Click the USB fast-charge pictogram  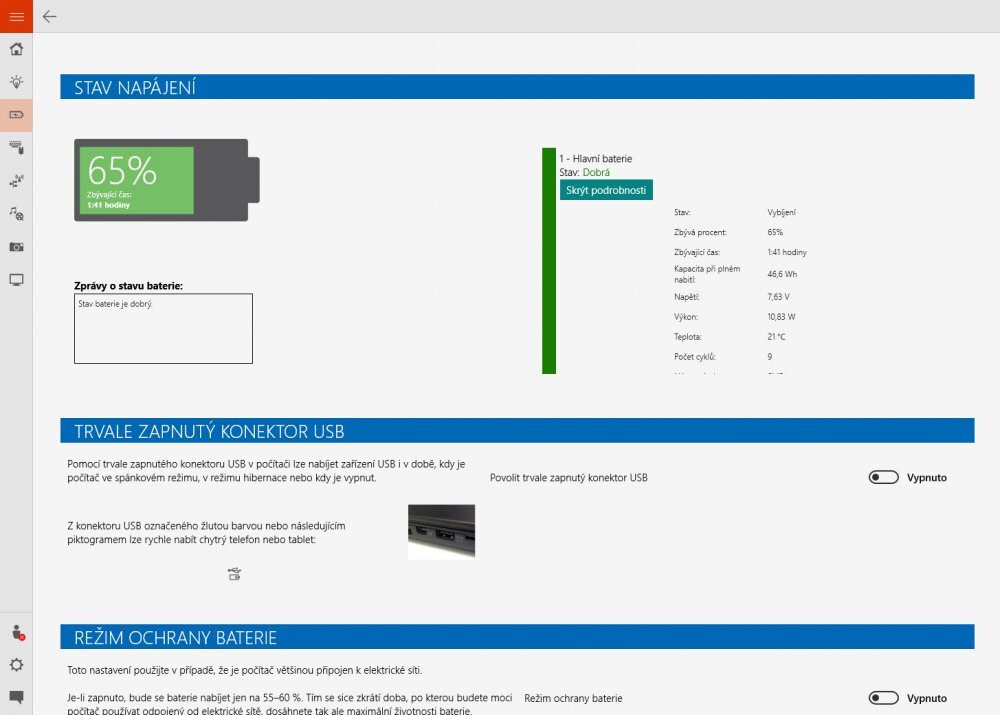point(233,573)
